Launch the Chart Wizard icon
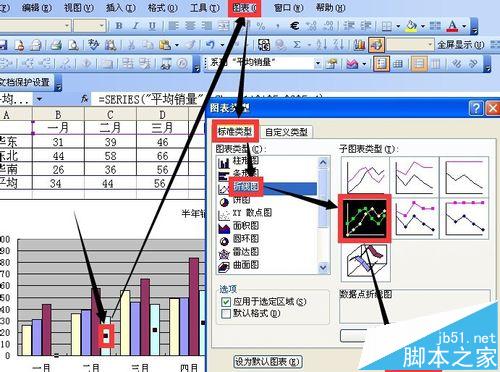Viewport: 500px width, 372px height. click(359, 45)
